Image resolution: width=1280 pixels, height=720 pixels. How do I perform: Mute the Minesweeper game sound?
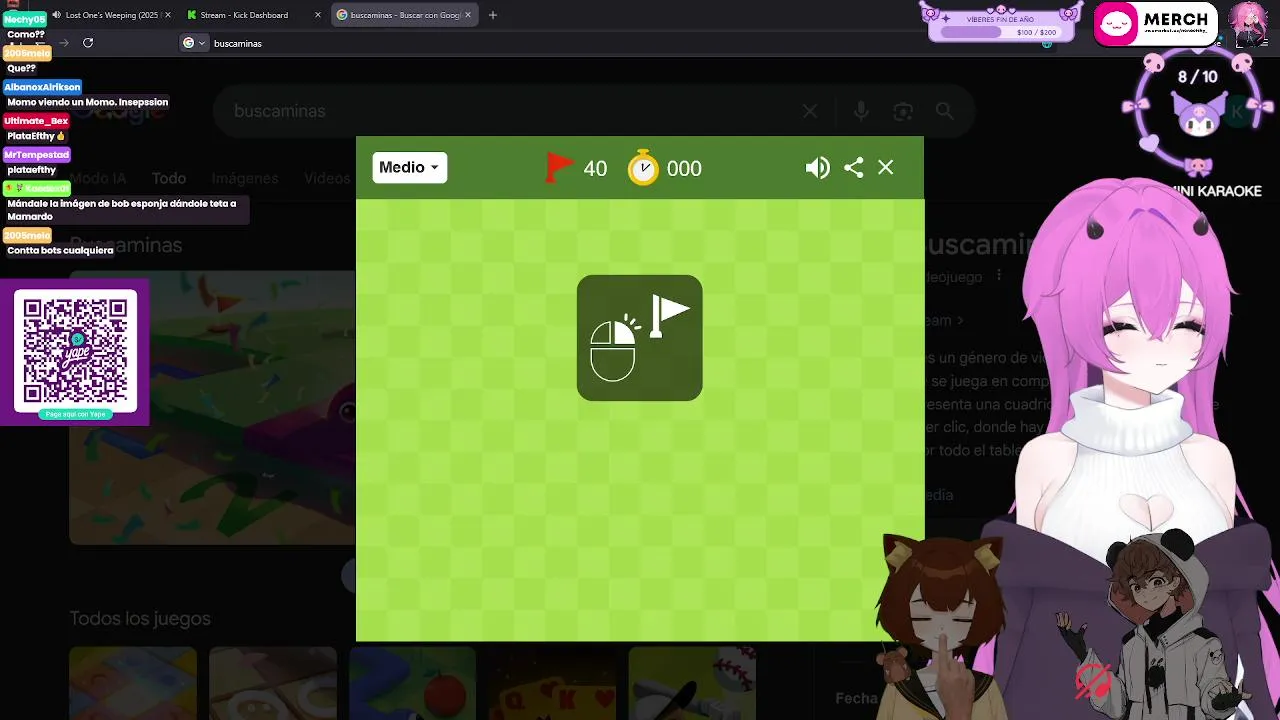point(817,168)
